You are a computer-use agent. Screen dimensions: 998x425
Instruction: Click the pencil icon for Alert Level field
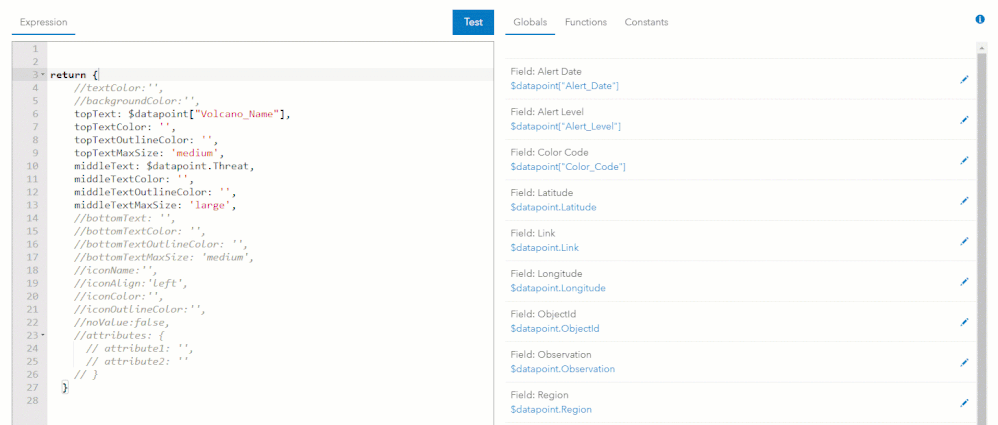point(964,119)
